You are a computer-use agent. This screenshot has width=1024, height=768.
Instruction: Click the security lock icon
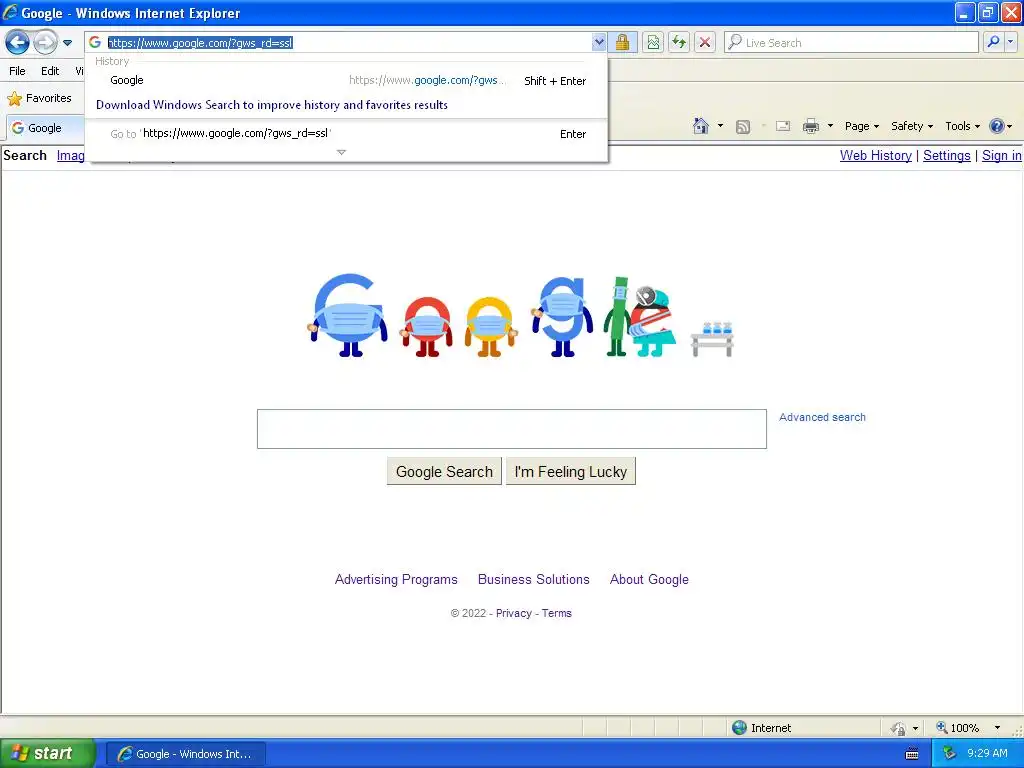tap(622, 42)
